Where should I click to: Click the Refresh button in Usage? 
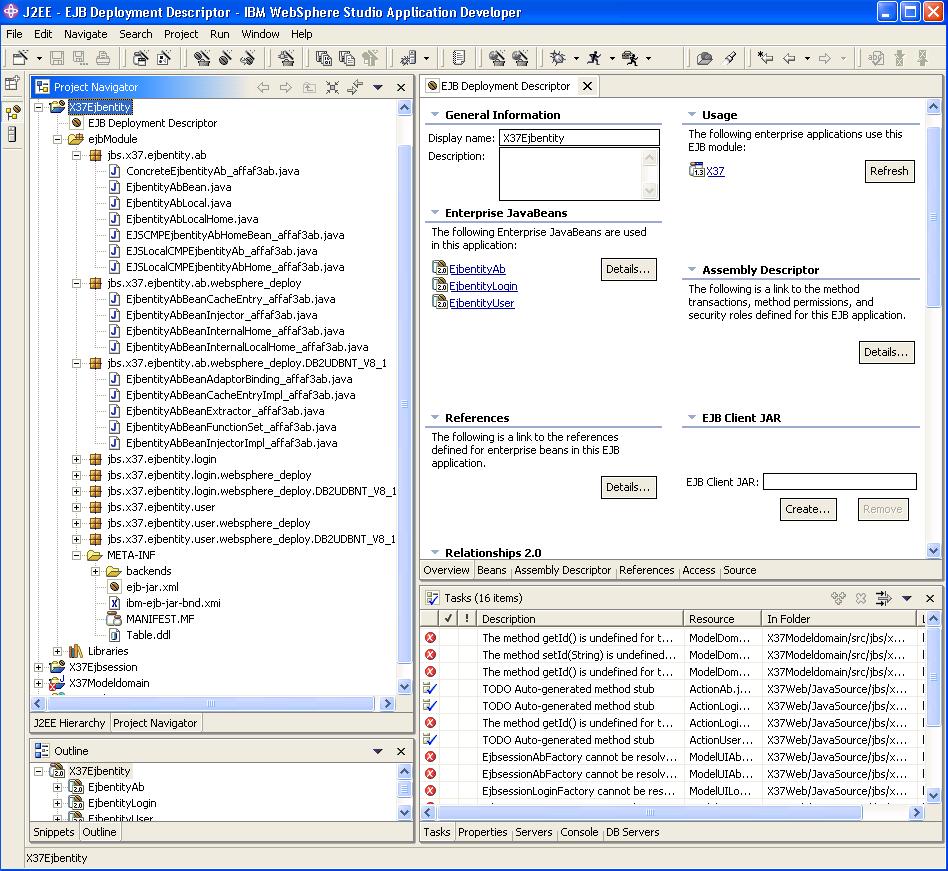(889, 171)
